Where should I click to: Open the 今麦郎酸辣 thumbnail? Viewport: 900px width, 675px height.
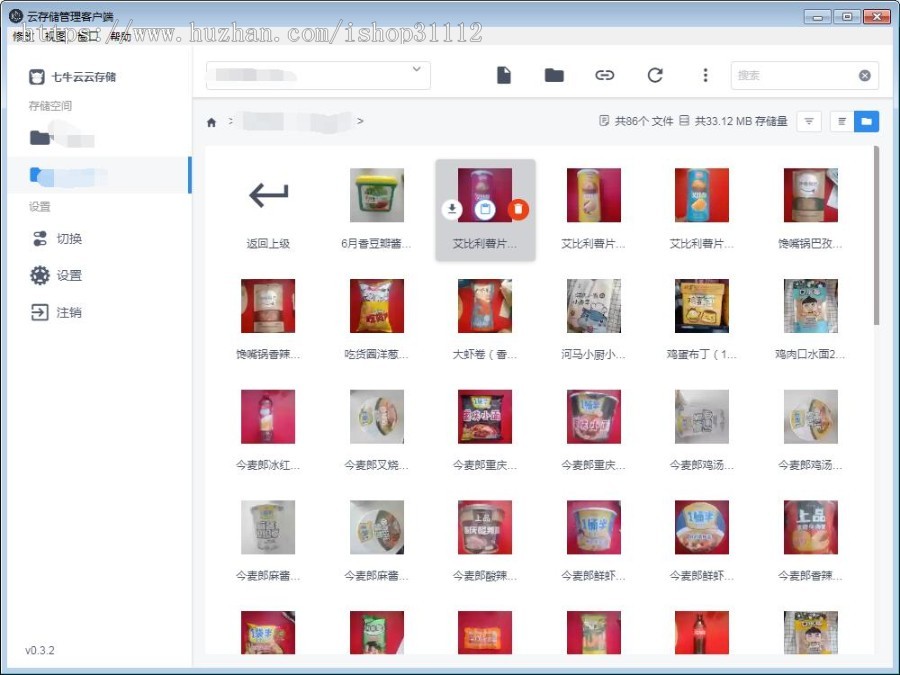[485, 527]
